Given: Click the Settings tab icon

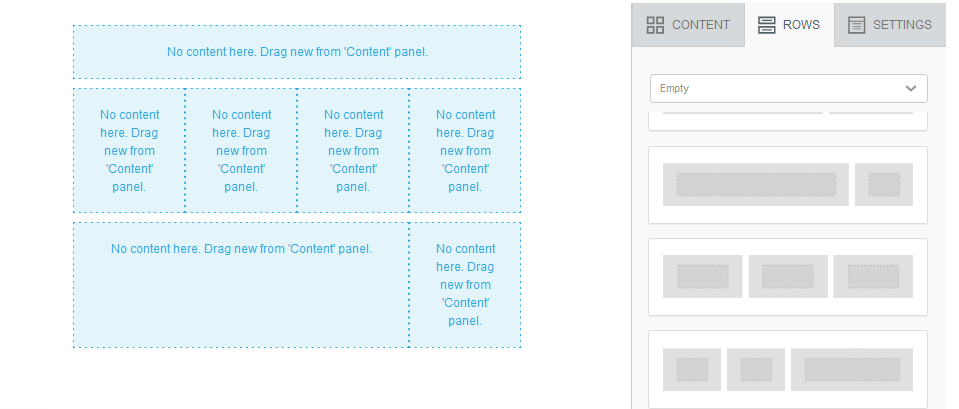Looking at the screenshot, I should (x=856, y=25).
